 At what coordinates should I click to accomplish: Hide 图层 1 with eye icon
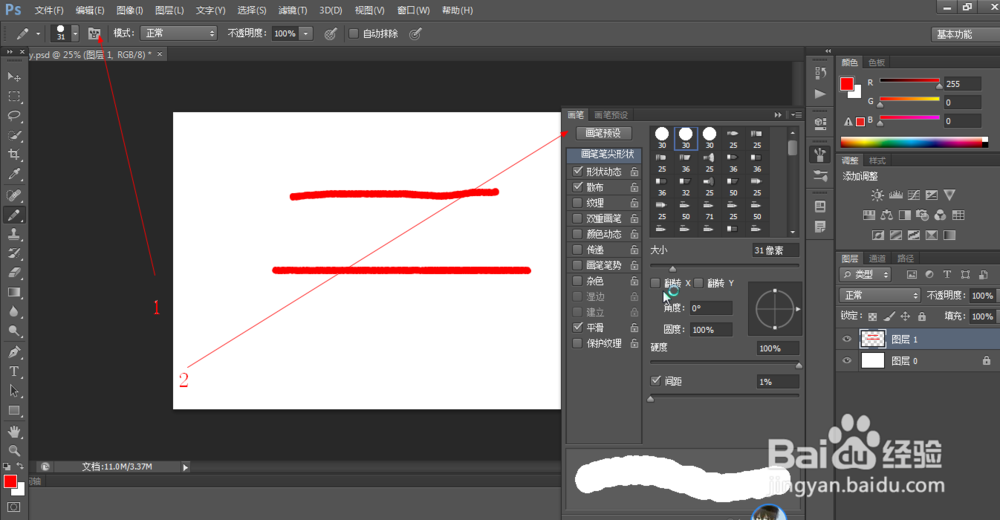(847, 339)
